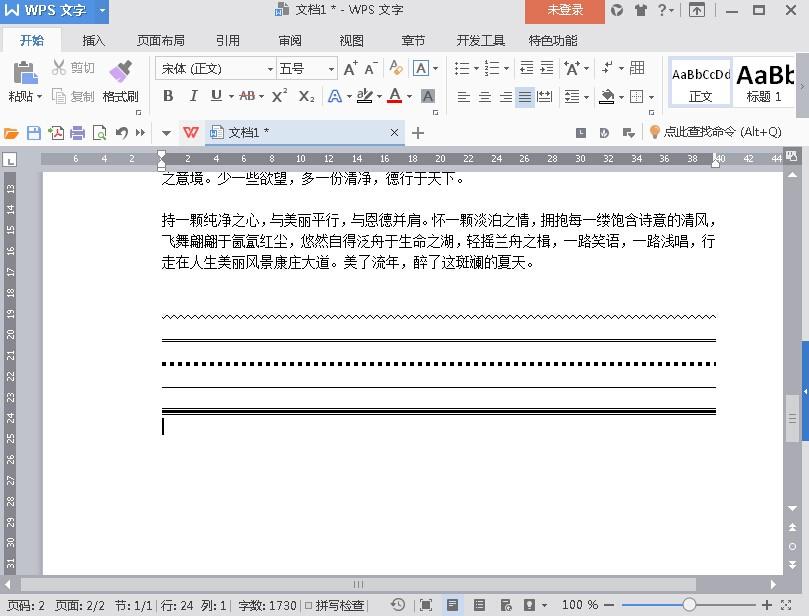This screenshot has height=616, width=809.
Task: Click the zoom slider handle
Action: (x=689, y=605)
